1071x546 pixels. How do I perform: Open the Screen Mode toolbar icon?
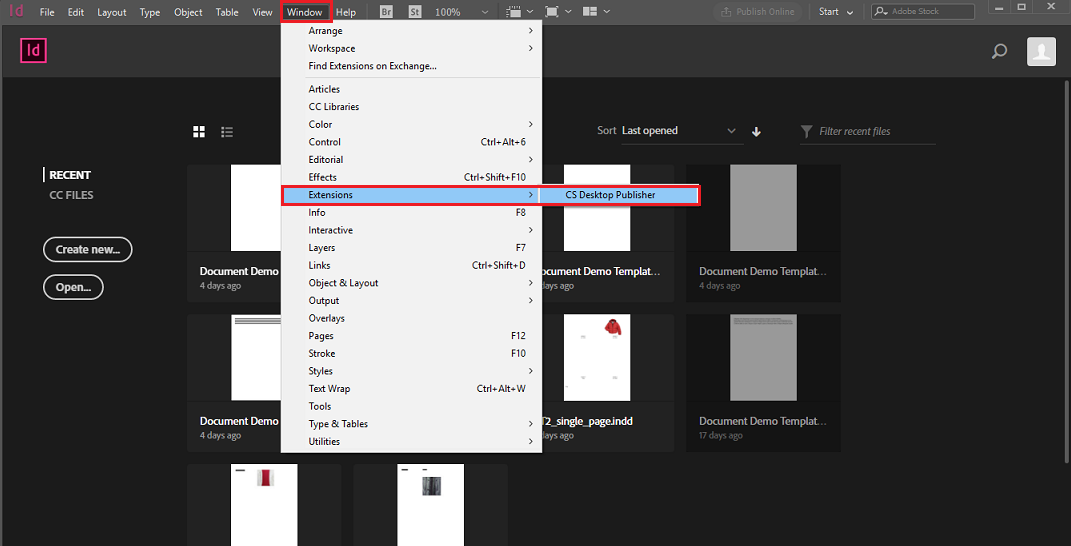pyautogui.click(x=557, y=12)
